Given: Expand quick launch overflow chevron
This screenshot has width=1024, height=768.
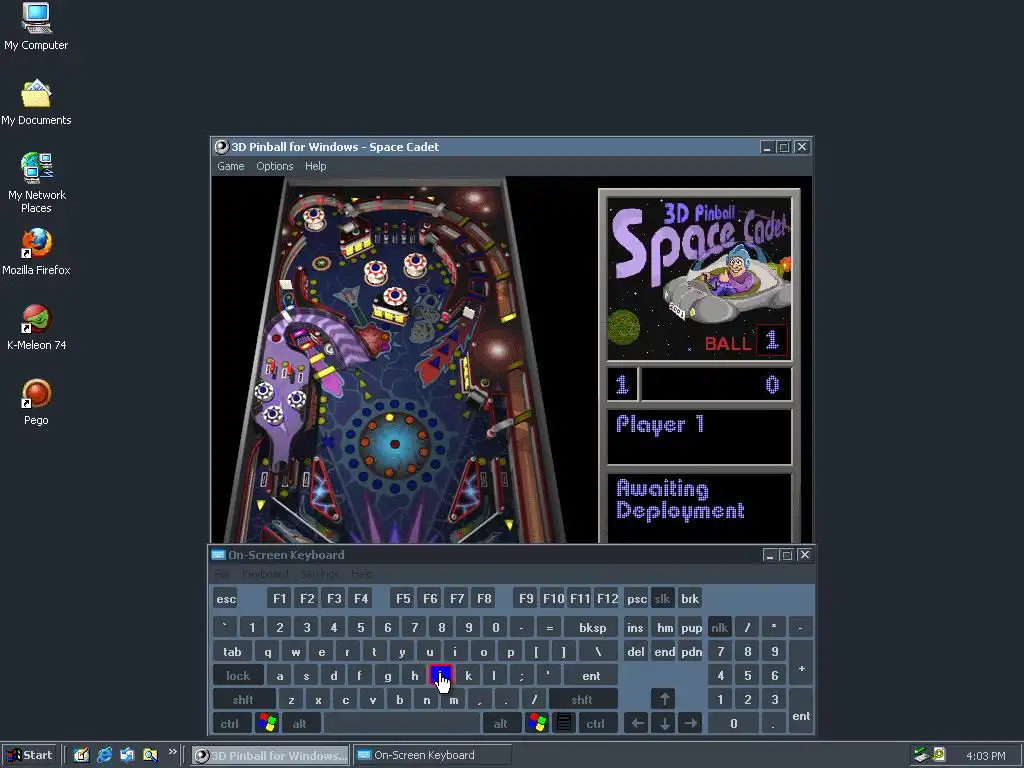Looking at the screenshot, I should coord(172,752).
